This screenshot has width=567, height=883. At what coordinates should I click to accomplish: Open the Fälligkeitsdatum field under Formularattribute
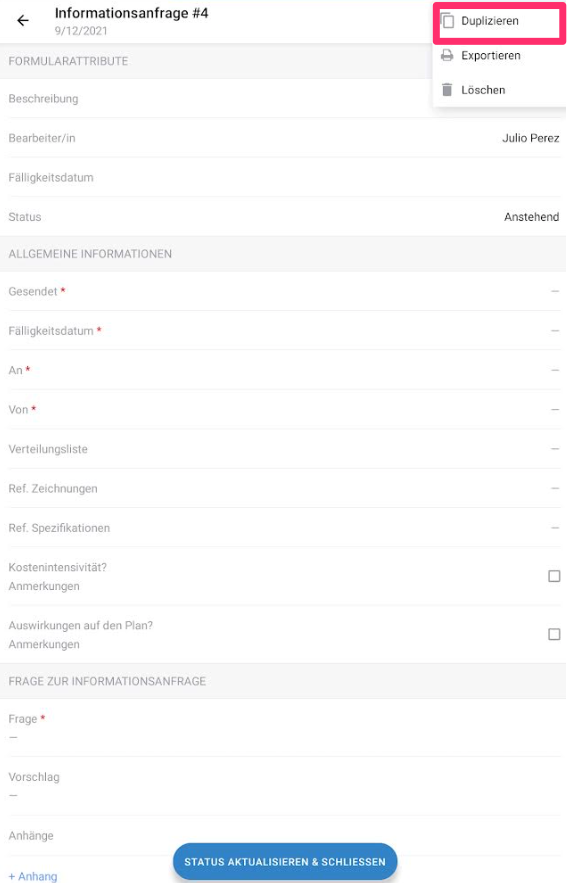(283, 177)
